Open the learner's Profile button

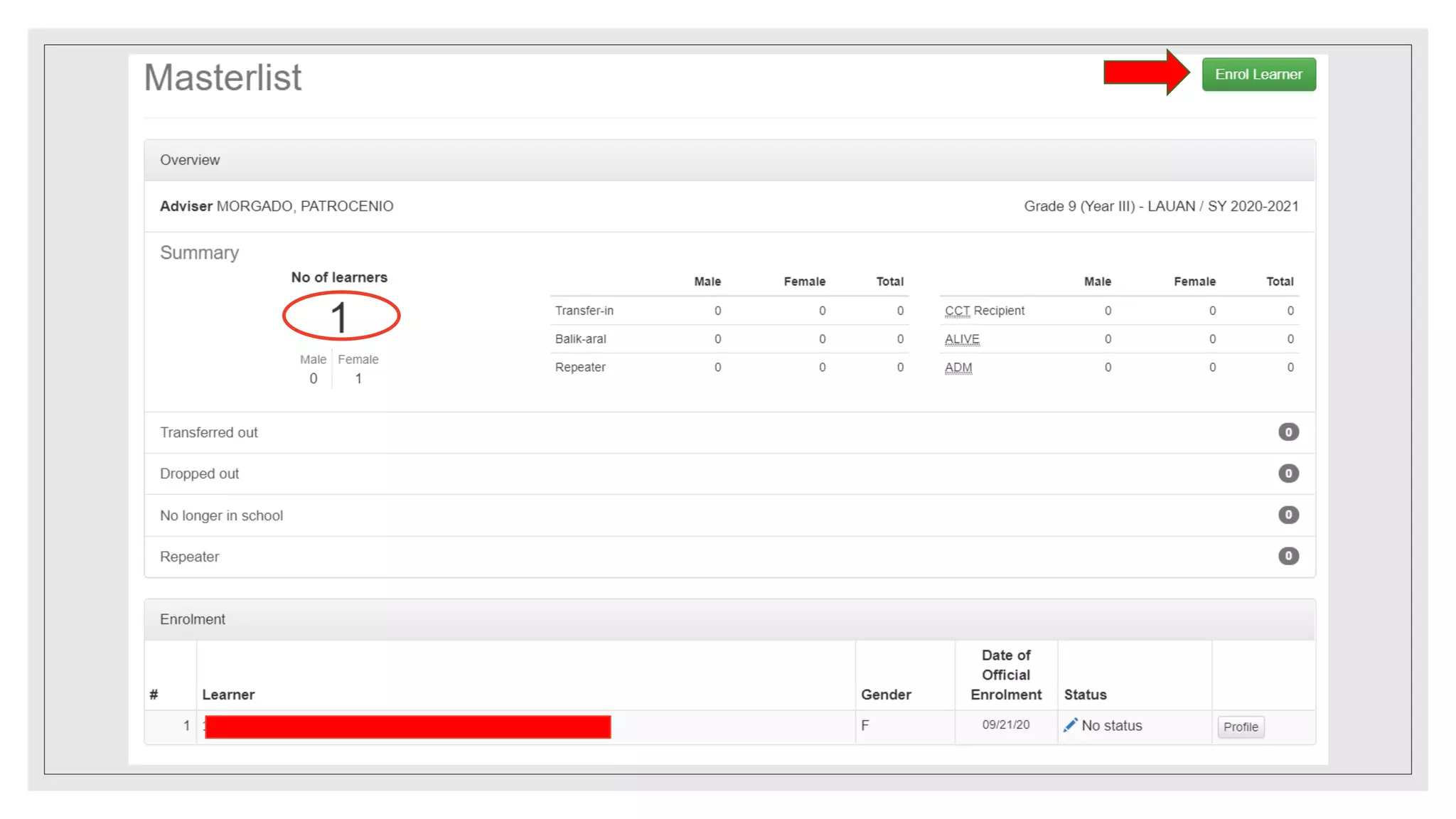[x=1240, y=727]
